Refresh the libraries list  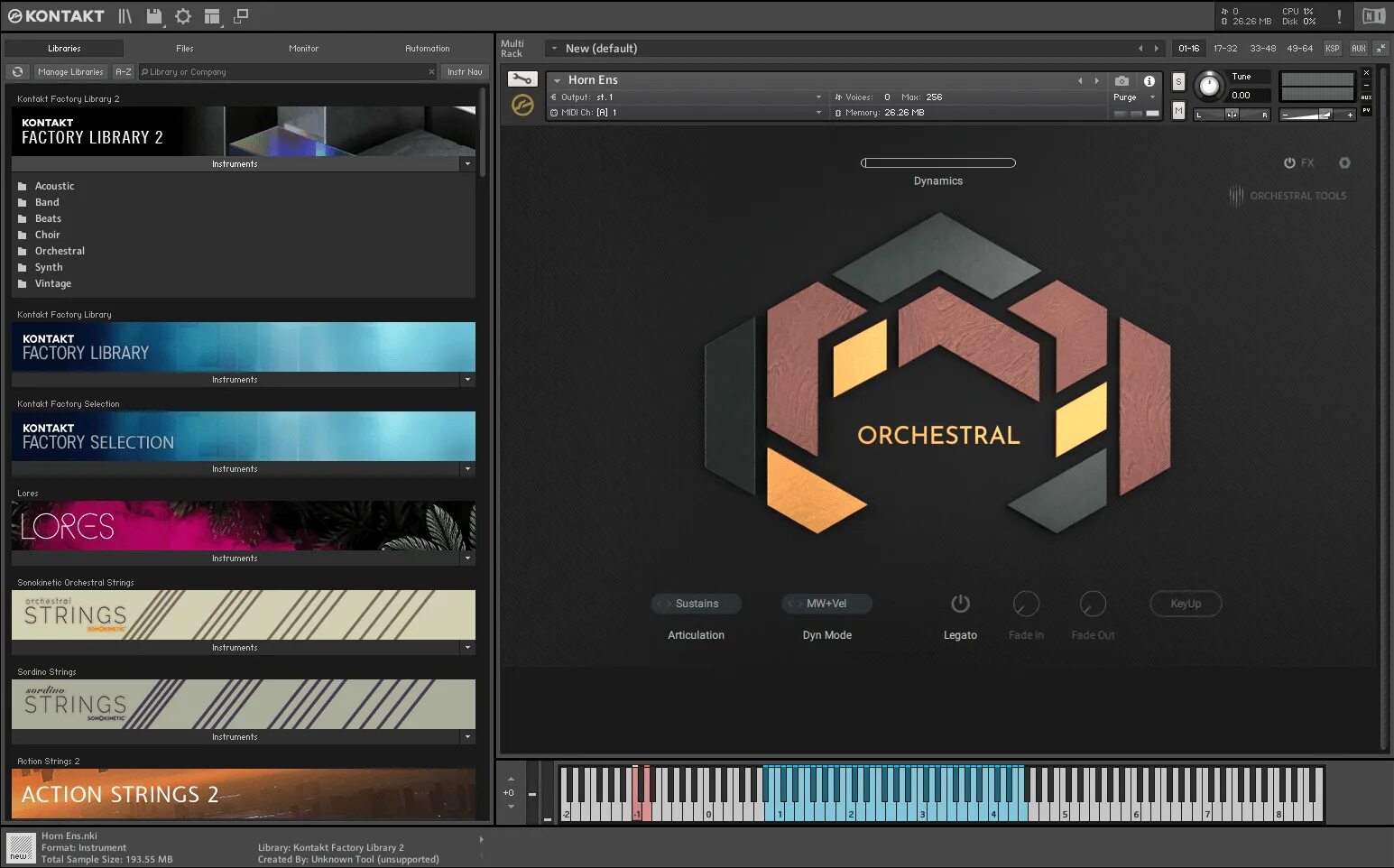pos(17,71)
